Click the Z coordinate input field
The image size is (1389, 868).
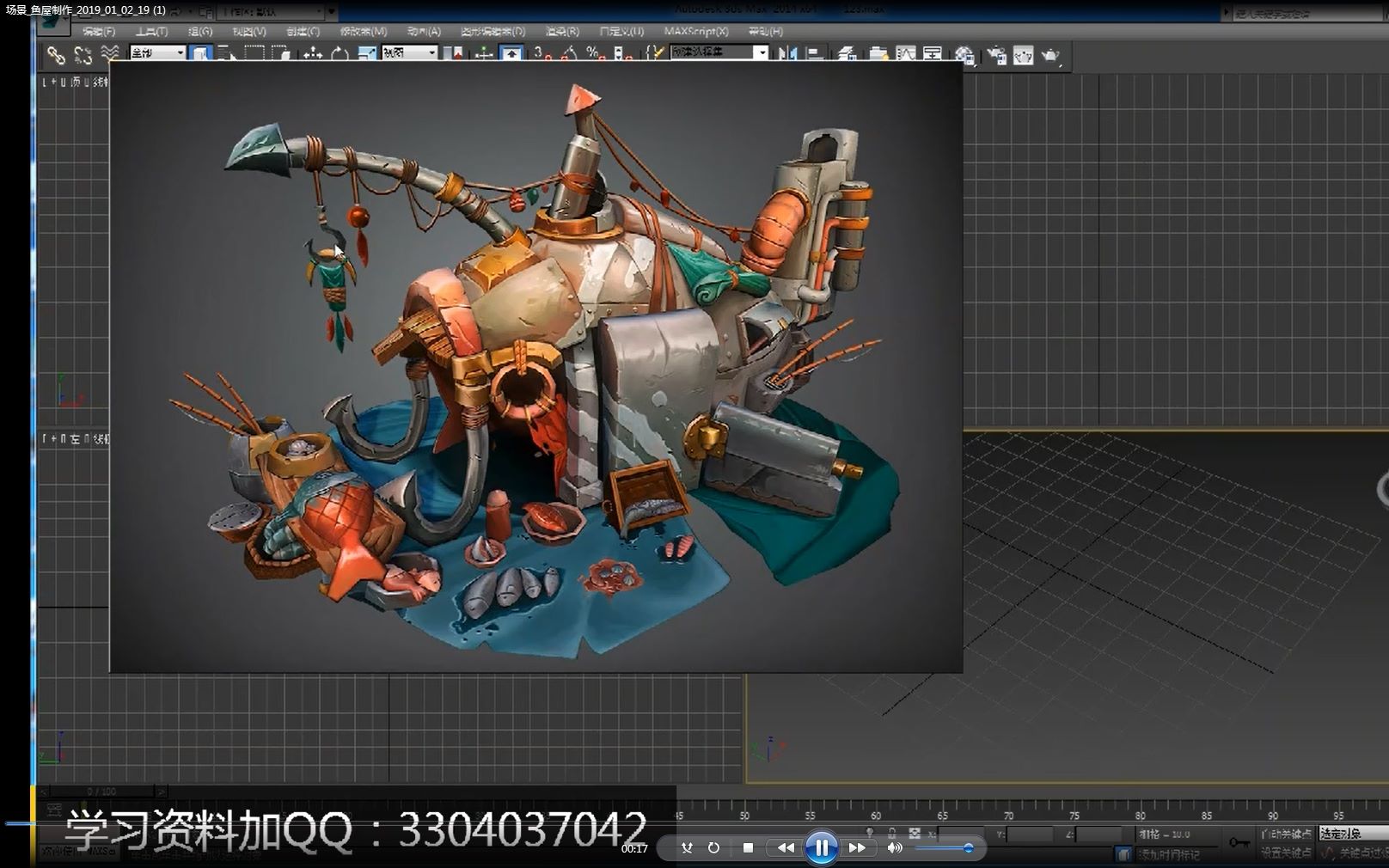tap(1098, 834)
